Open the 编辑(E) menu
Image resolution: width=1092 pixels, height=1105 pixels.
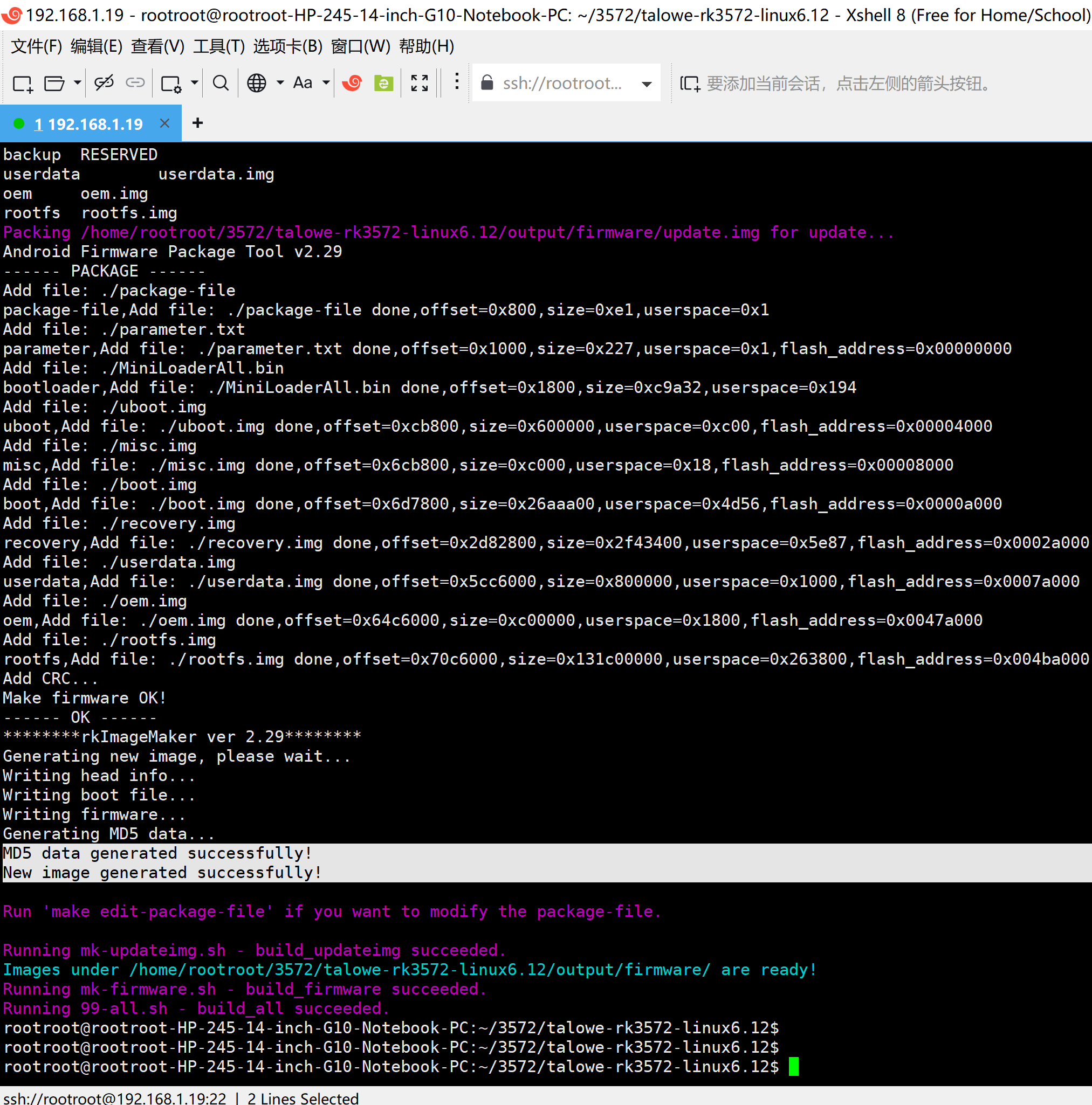point(97,46)
